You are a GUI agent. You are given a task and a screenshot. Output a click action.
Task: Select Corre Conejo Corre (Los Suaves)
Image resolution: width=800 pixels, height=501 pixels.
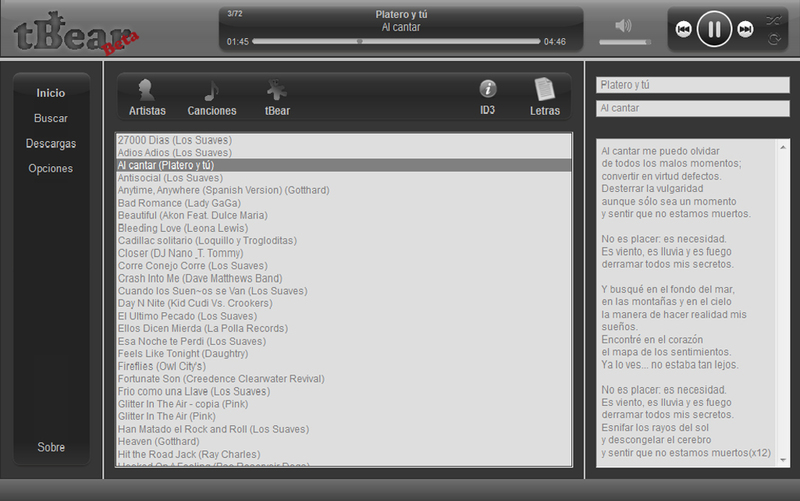pyautogui.click(x=344, y=266)
